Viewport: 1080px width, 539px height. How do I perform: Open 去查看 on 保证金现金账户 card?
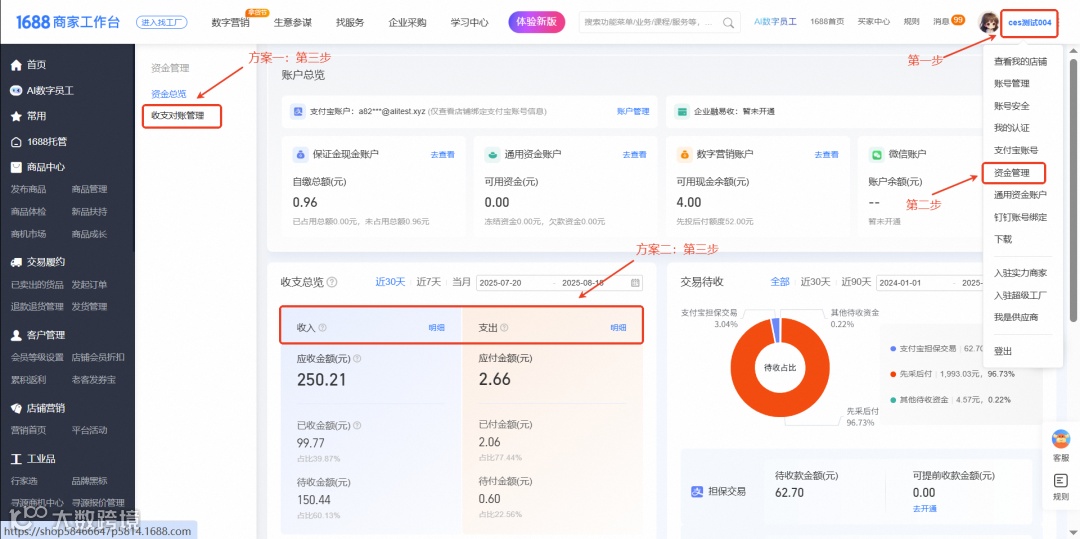pos(443,155)
